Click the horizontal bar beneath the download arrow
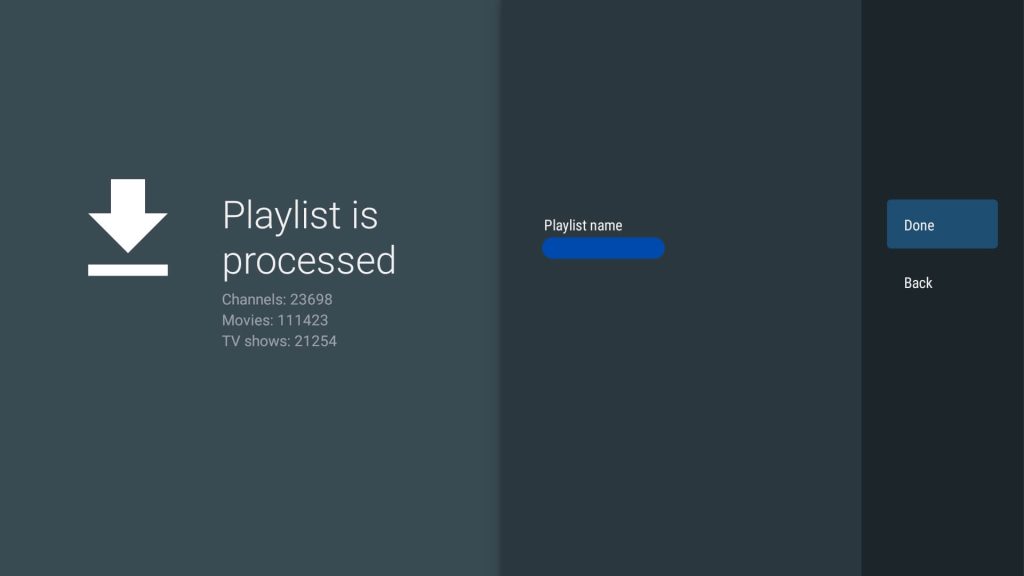 [x=128, y=269]
